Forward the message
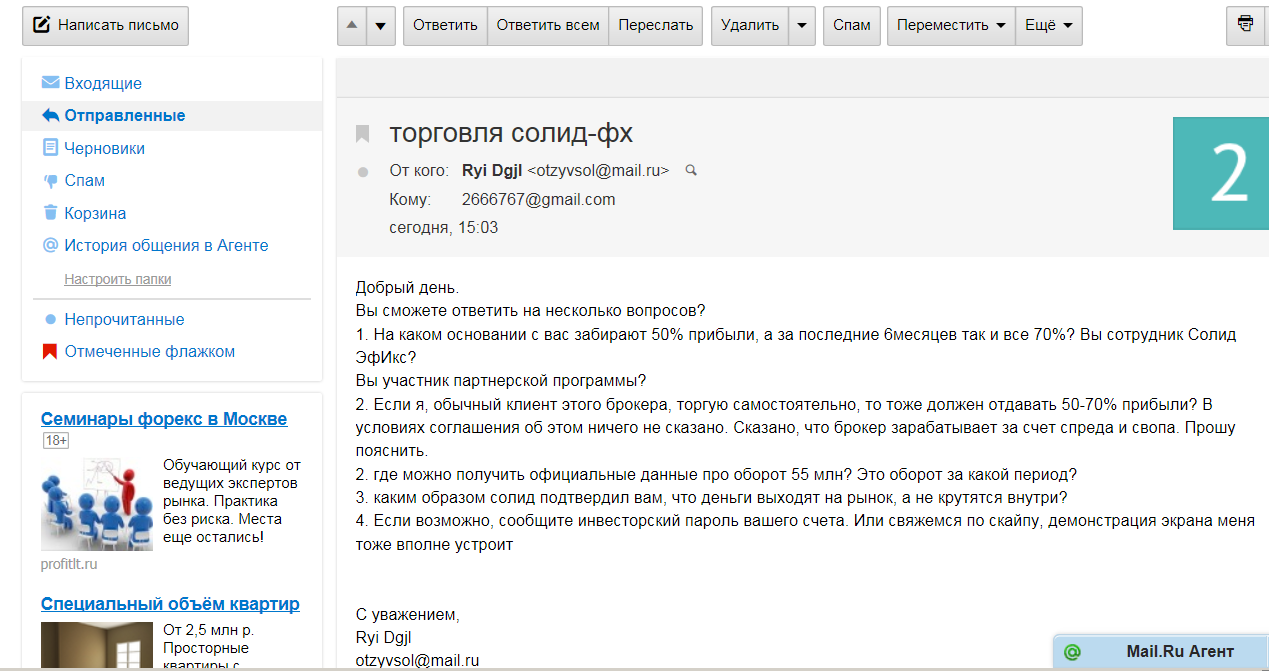 click(656, 26)
